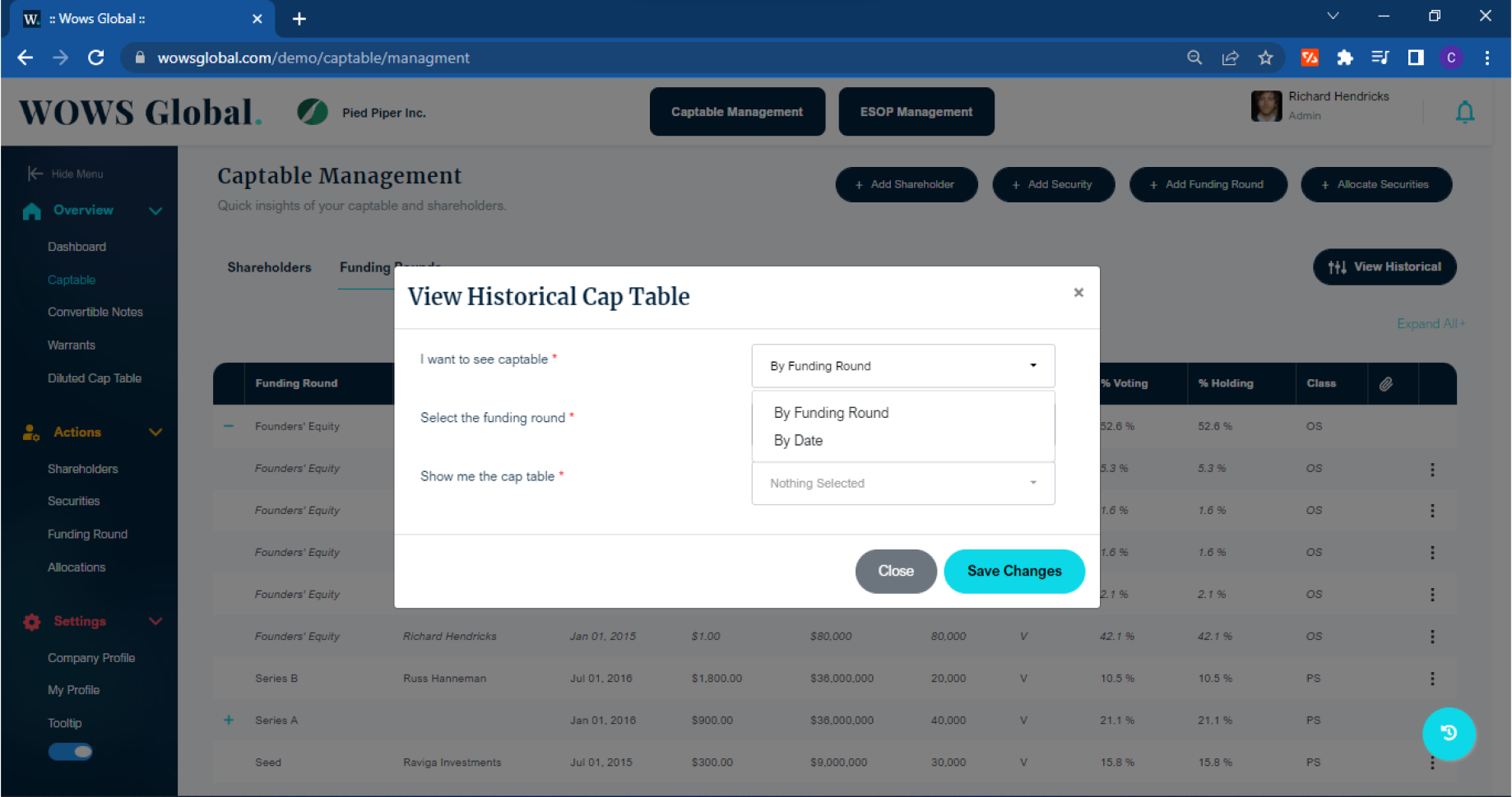Viewport: 1512px width, 797px height.
Task: Close the Wows Global browser tab
Action: pyautogui.click(x=257, y=19)
